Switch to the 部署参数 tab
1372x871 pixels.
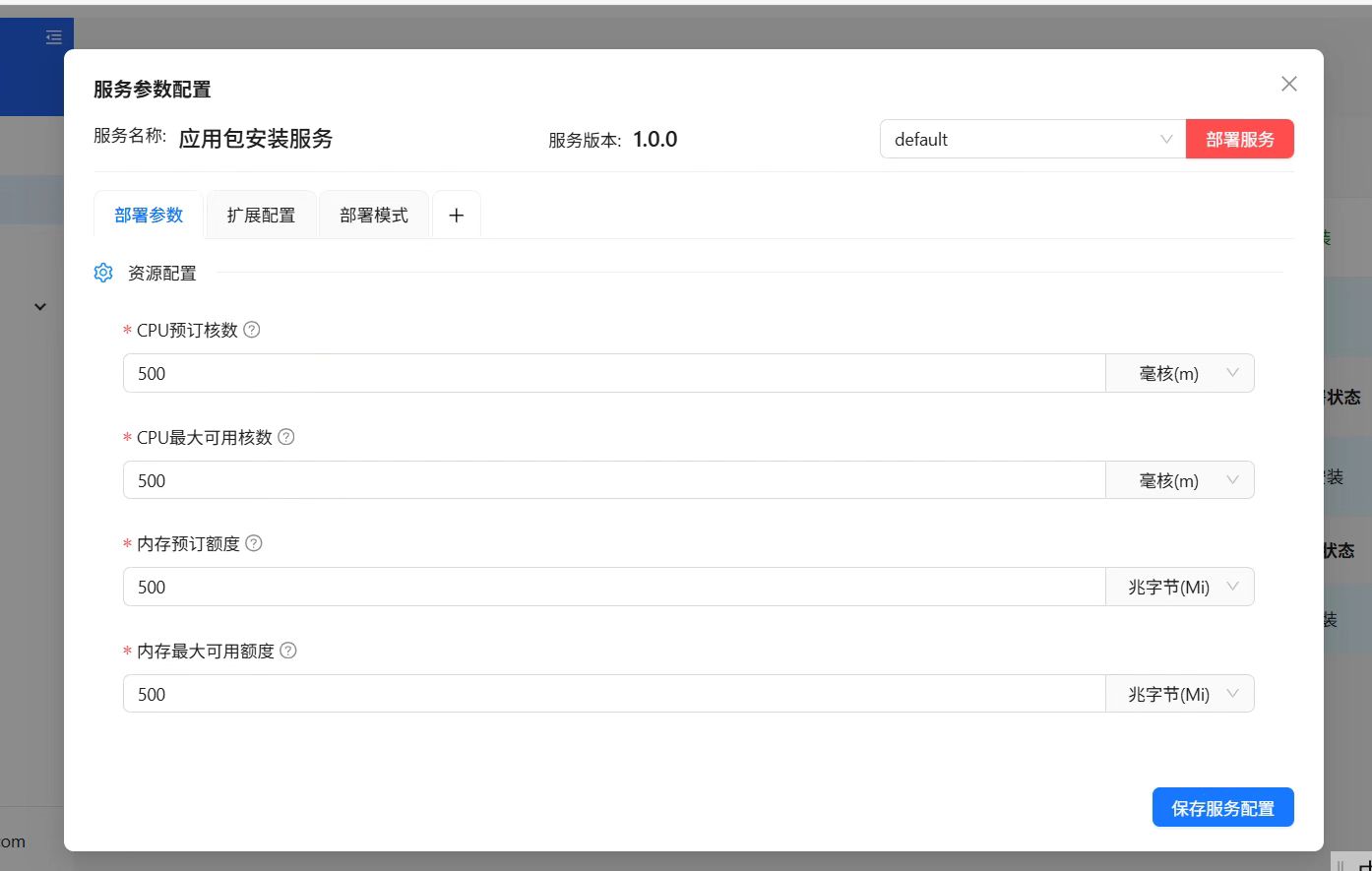[149, 215]
